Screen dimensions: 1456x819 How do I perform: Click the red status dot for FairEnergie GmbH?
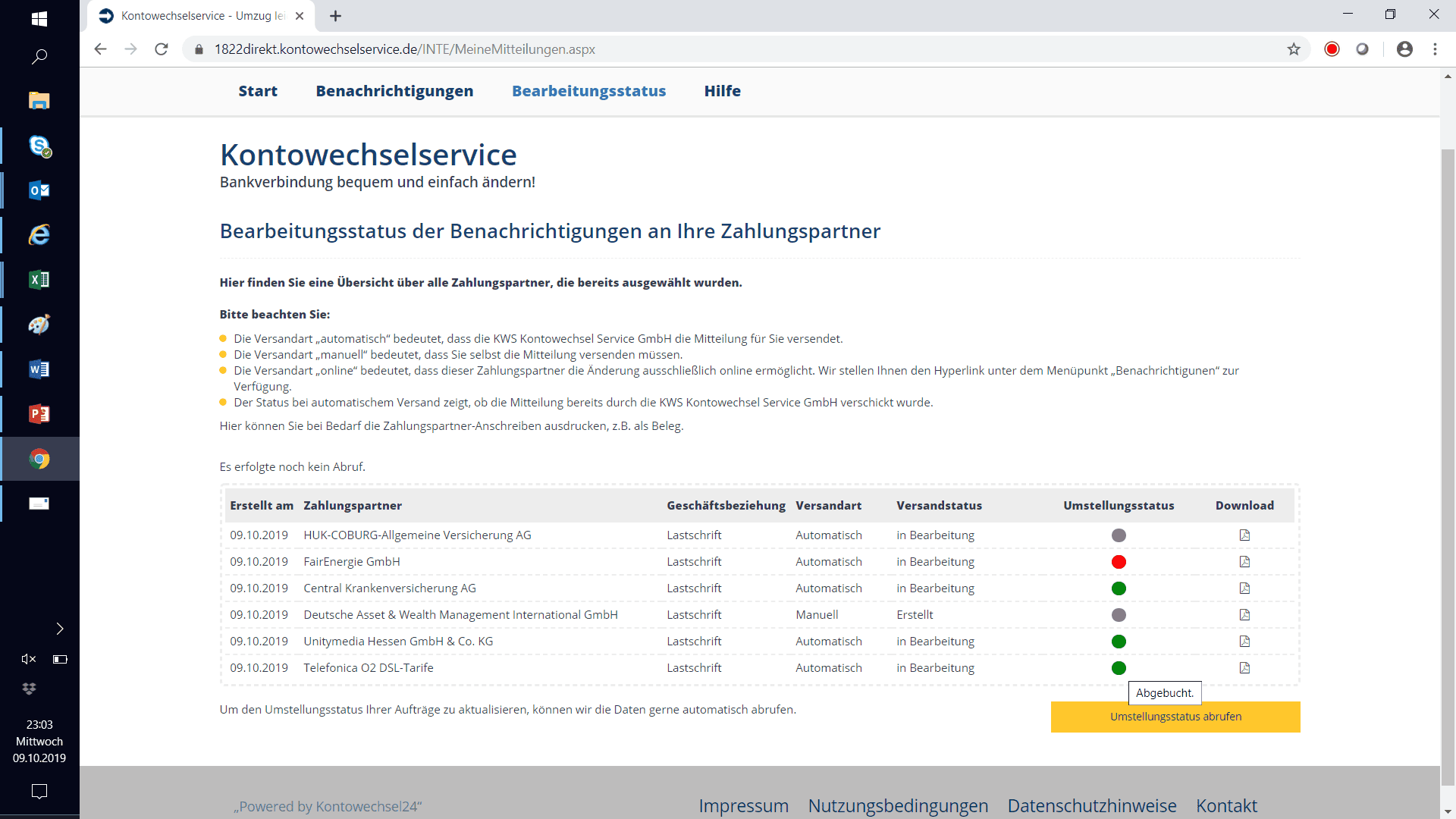pyautogui.click(x=1119, y=562)
